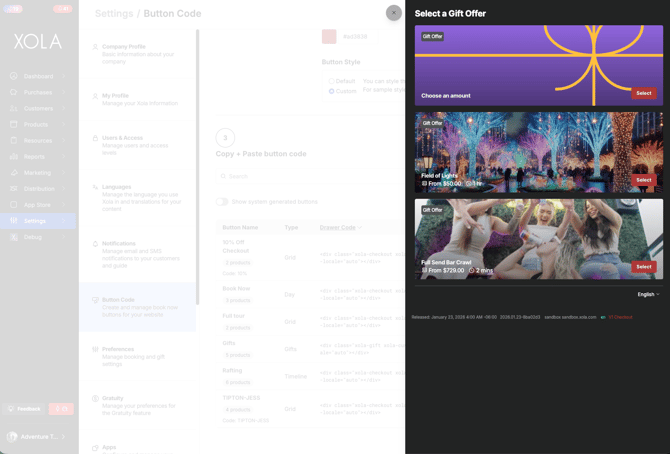Viewport: 670px width, 454px height.
Task: Click the Settings breadcrumb link
Action: tap(114, 14)
